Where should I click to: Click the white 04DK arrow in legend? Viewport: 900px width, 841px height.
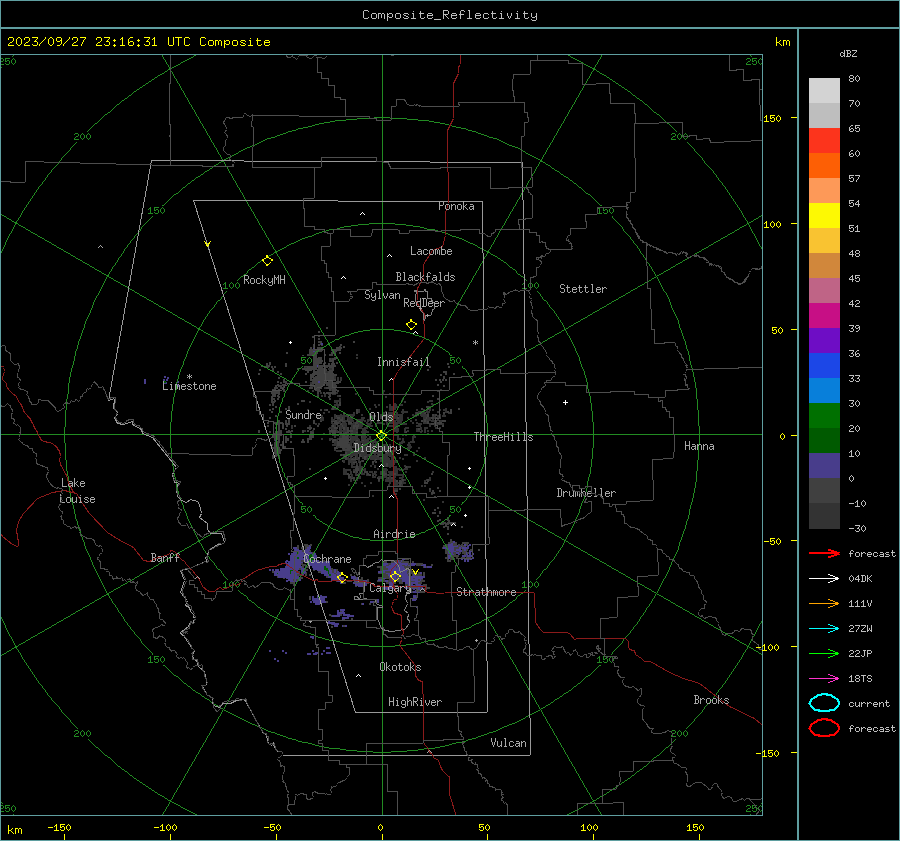(x=824, y=578)
